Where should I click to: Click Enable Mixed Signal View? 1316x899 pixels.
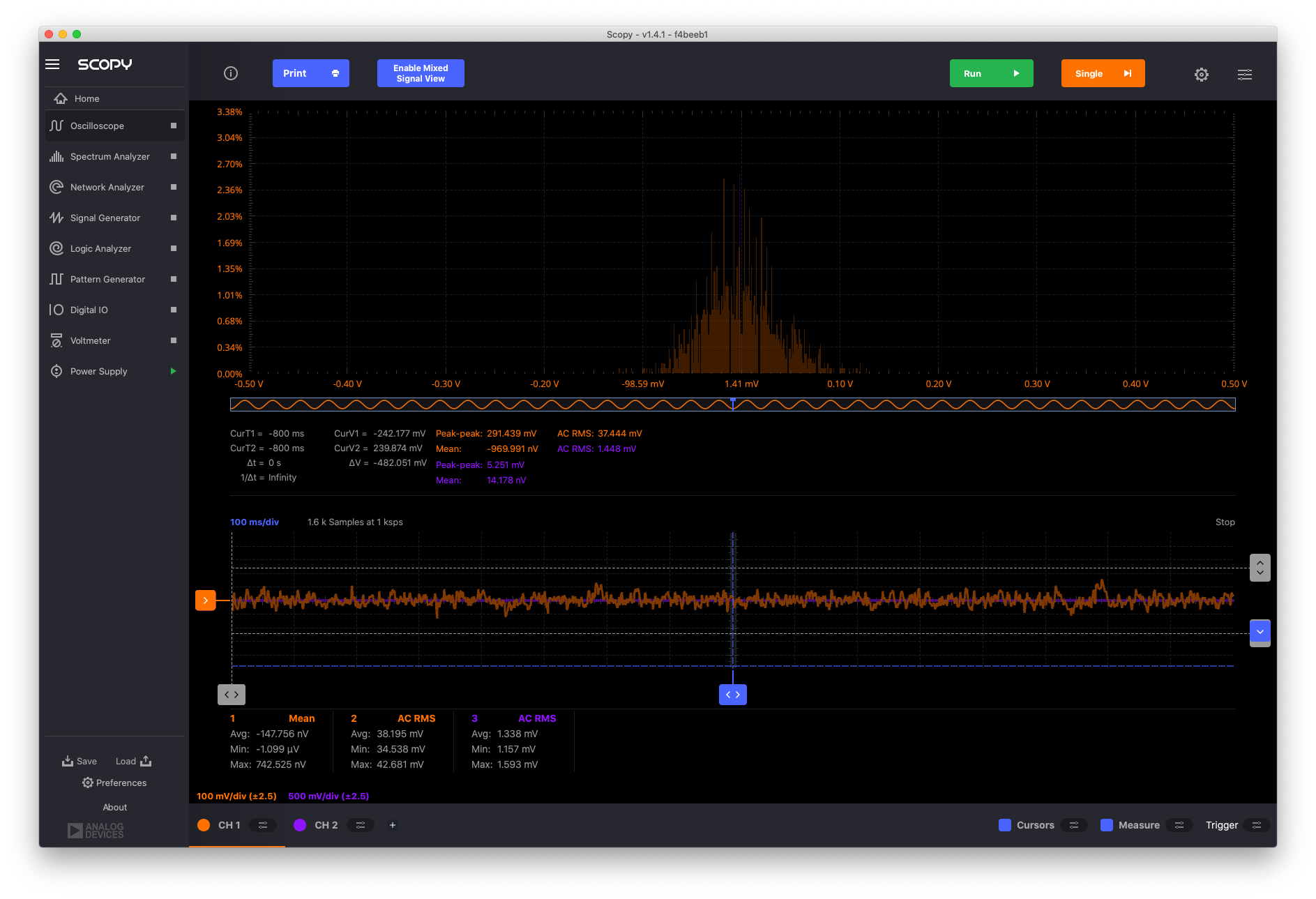point(421,73)
